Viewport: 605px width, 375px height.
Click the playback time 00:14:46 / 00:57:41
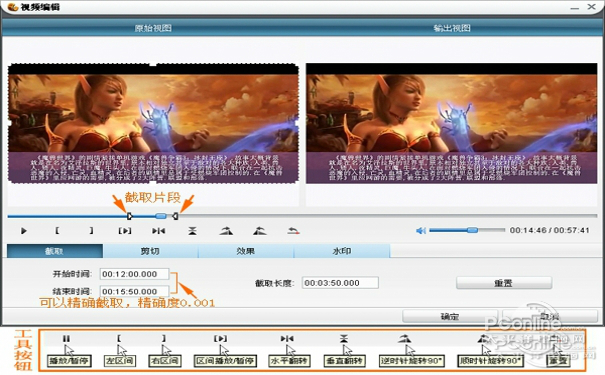pos(549,230)
